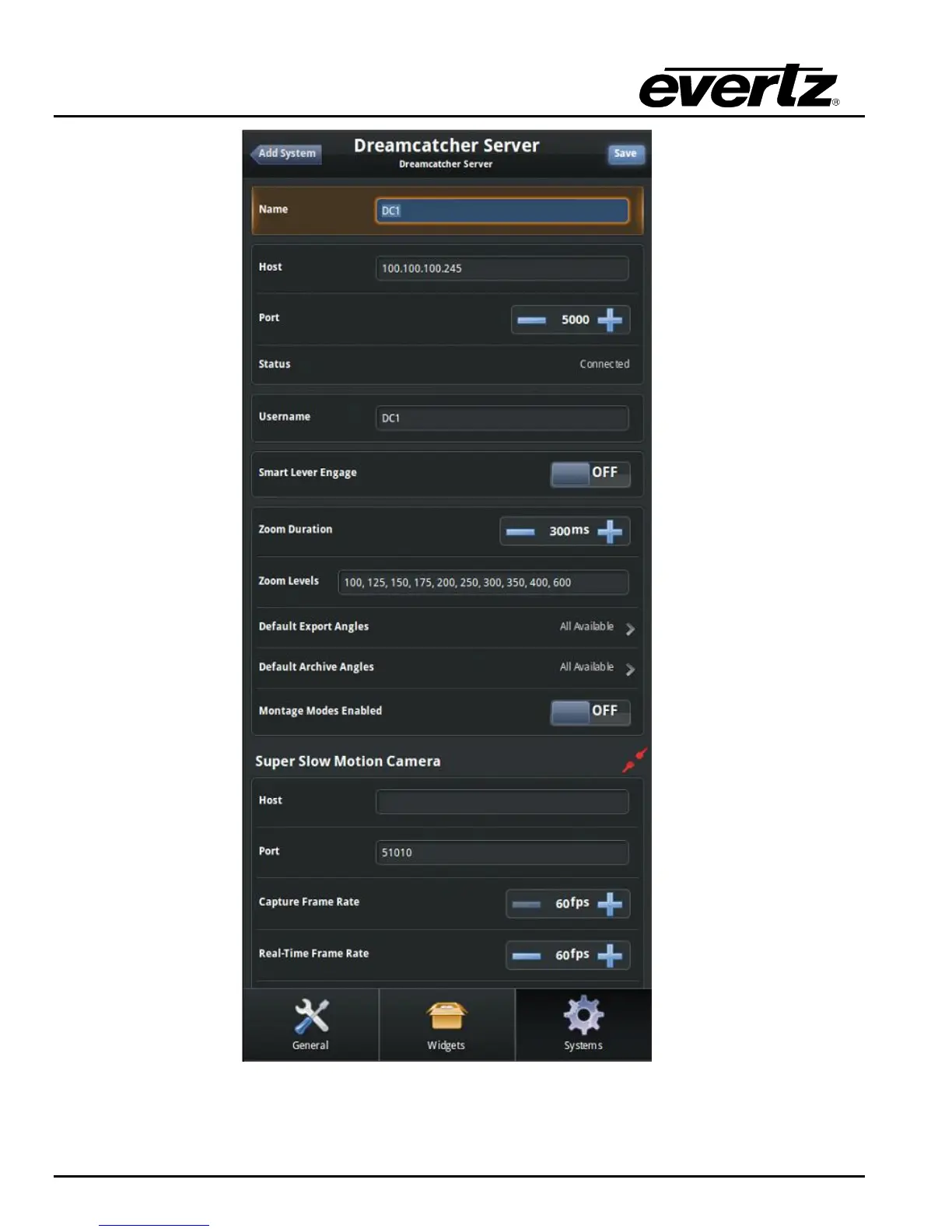The width and height of the screenshot is (952, 1232).
Task: Click the Super Slow Motion Camera Host field
Action: point(502,802)
